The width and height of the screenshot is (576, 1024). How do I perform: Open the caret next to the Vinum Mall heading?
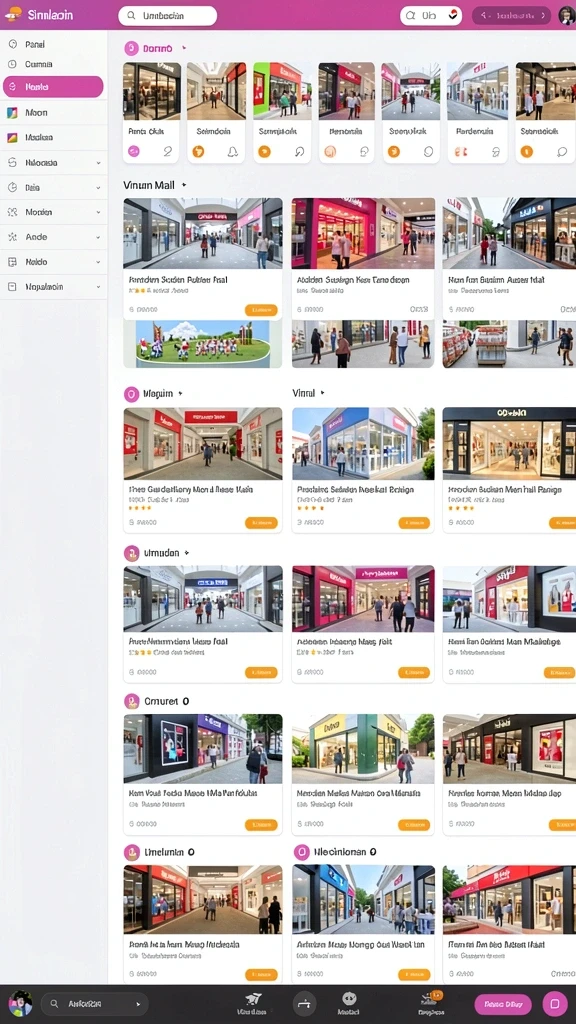pyautogui.click(x=184, y=185)
